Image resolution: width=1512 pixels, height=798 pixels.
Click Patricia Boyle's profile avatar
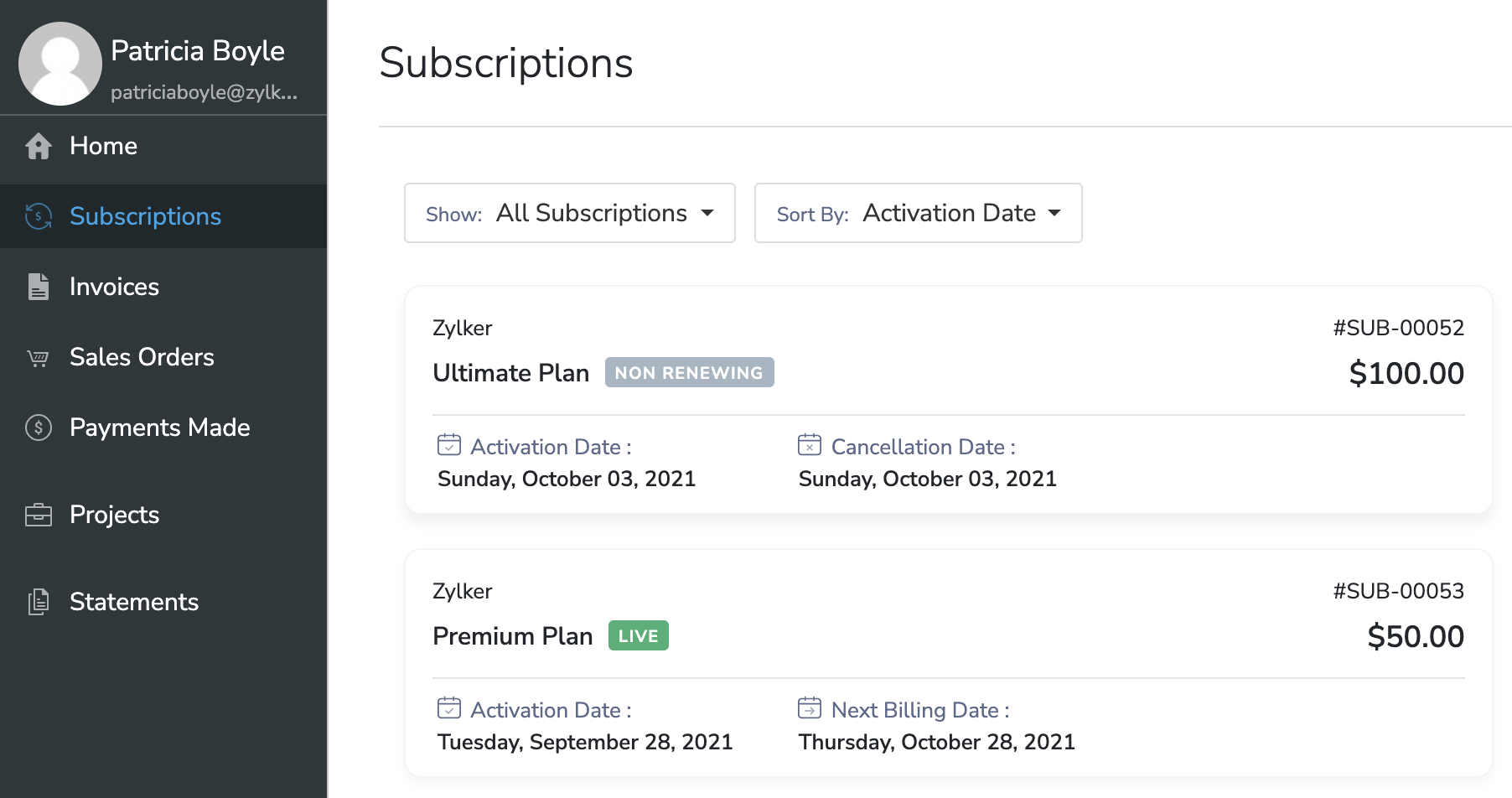[60, 64]
